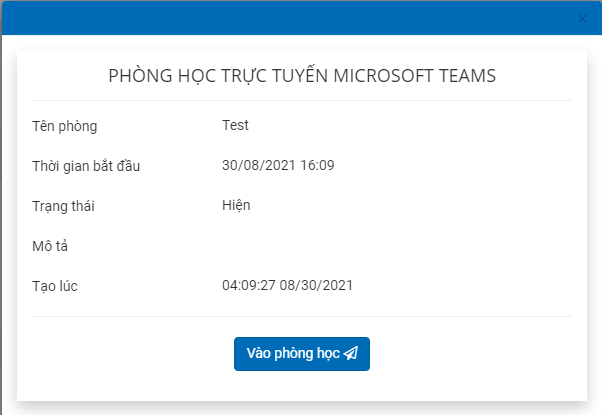Select the "Thời gian bắt đầu" label
This screenshot has width=602, height=415.
point(86,166)
